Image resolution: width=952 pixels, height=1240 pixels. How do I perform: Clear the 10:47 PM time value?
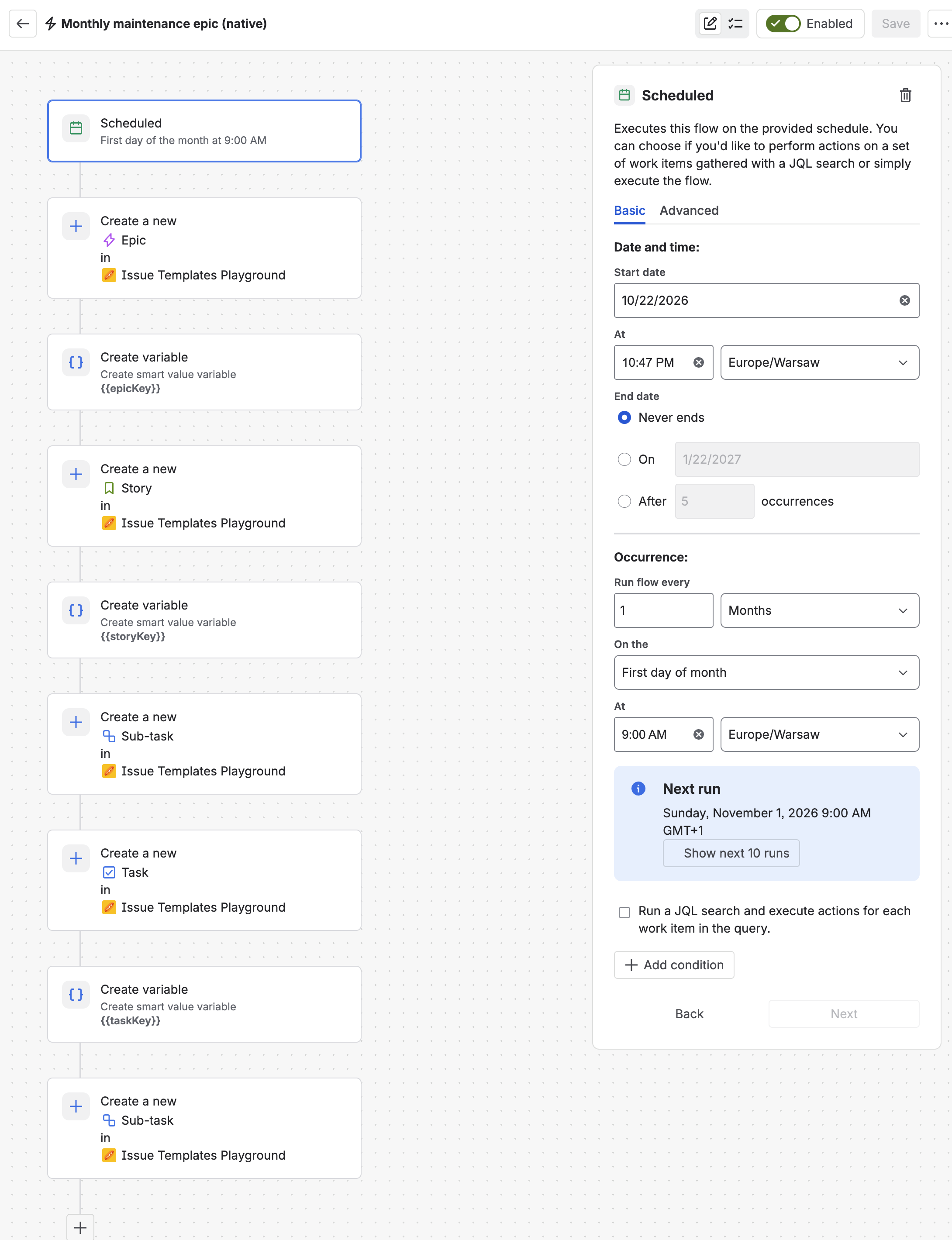(699, 362)
